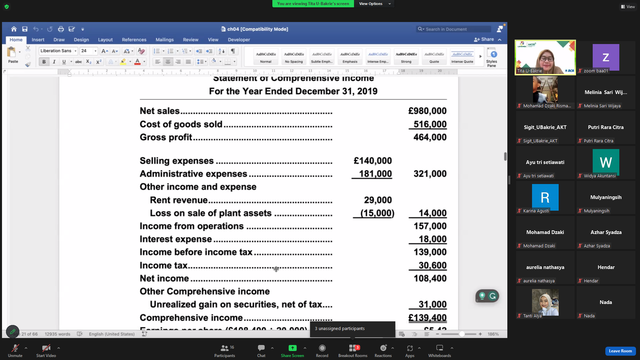Apply red font color
Image resolution: width=640 pixels, height=360 pixels.
(138, 62)
